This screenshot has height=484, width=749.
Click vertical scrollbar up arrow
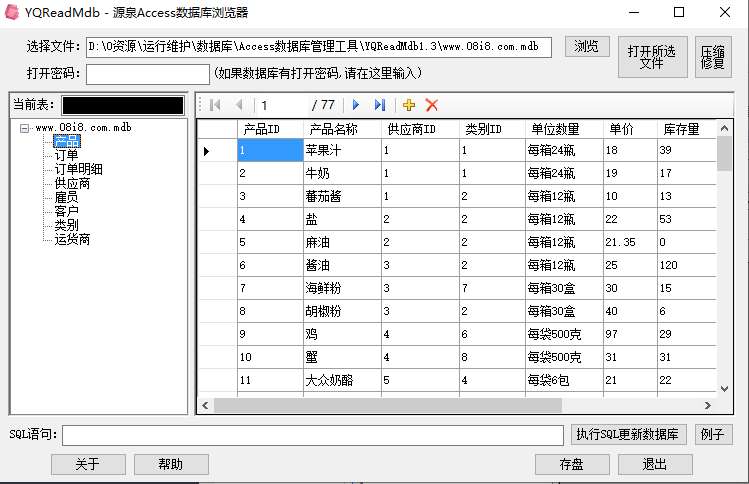coord(725,128)
